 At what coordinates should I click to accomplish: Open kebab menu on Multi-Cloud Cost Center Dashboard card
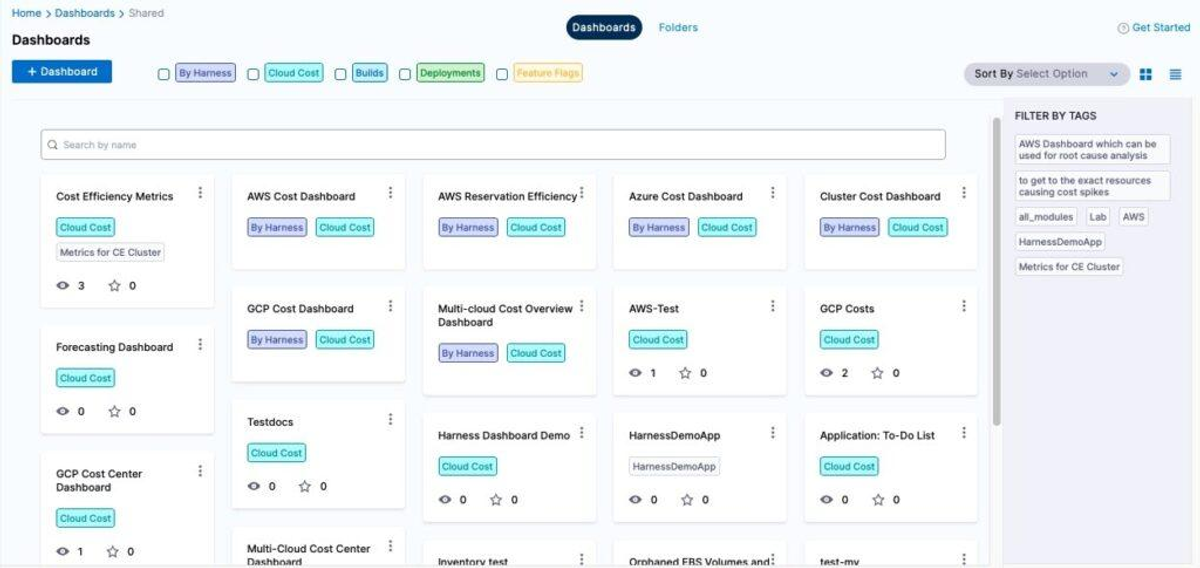pyautogui.click(x=390, y=546)
